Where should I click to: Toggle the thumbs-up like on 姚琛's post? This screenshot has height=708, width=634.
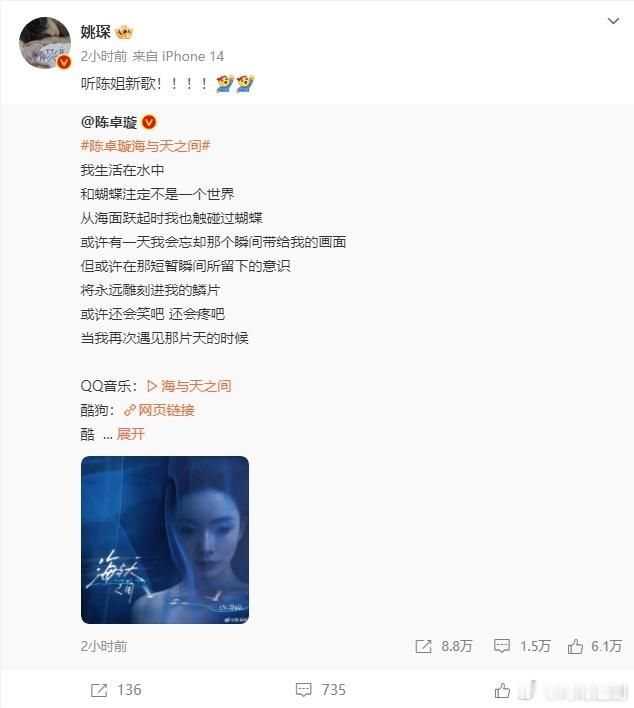(502, 690)
